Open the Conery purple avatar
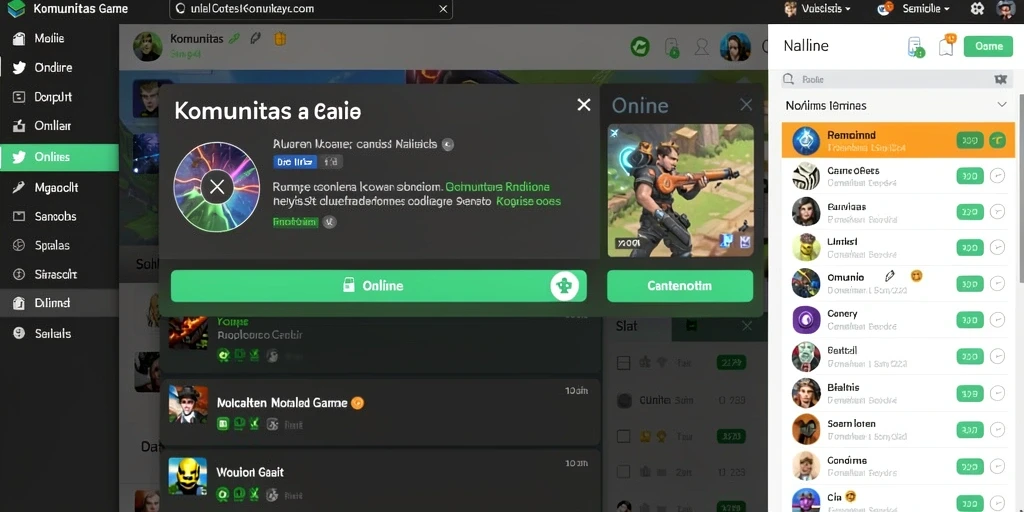The height and width of the screenshot is (512, 1024). 806,319
